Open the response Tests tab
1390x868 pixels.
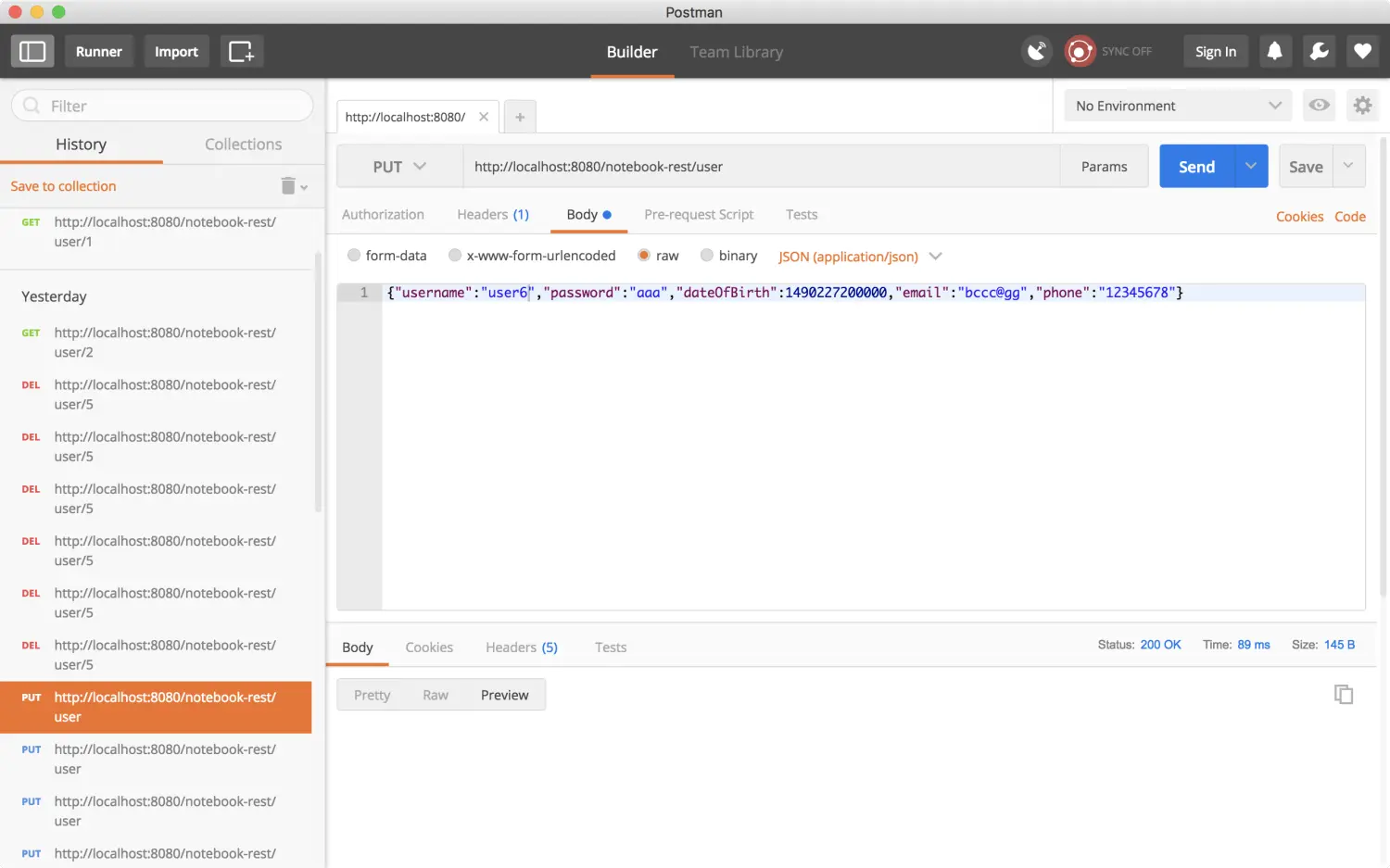coord(611,647)
